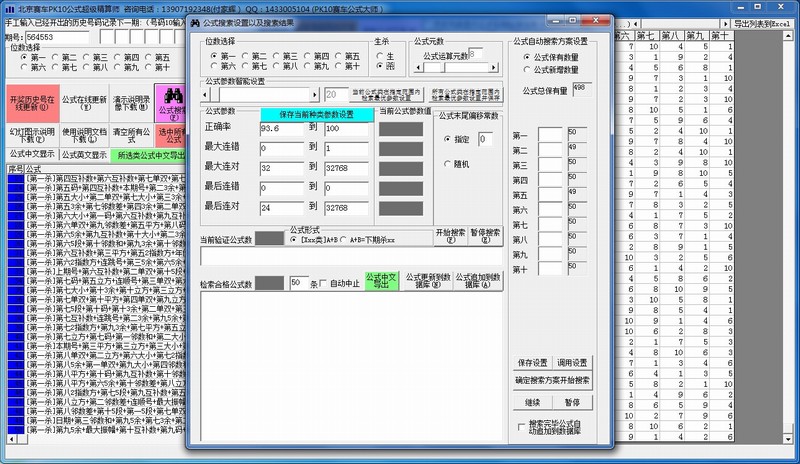Enable the 自动中止 checkbox
Image resolution: width=800 pixels, height=464 pixels.
(323, 283)
